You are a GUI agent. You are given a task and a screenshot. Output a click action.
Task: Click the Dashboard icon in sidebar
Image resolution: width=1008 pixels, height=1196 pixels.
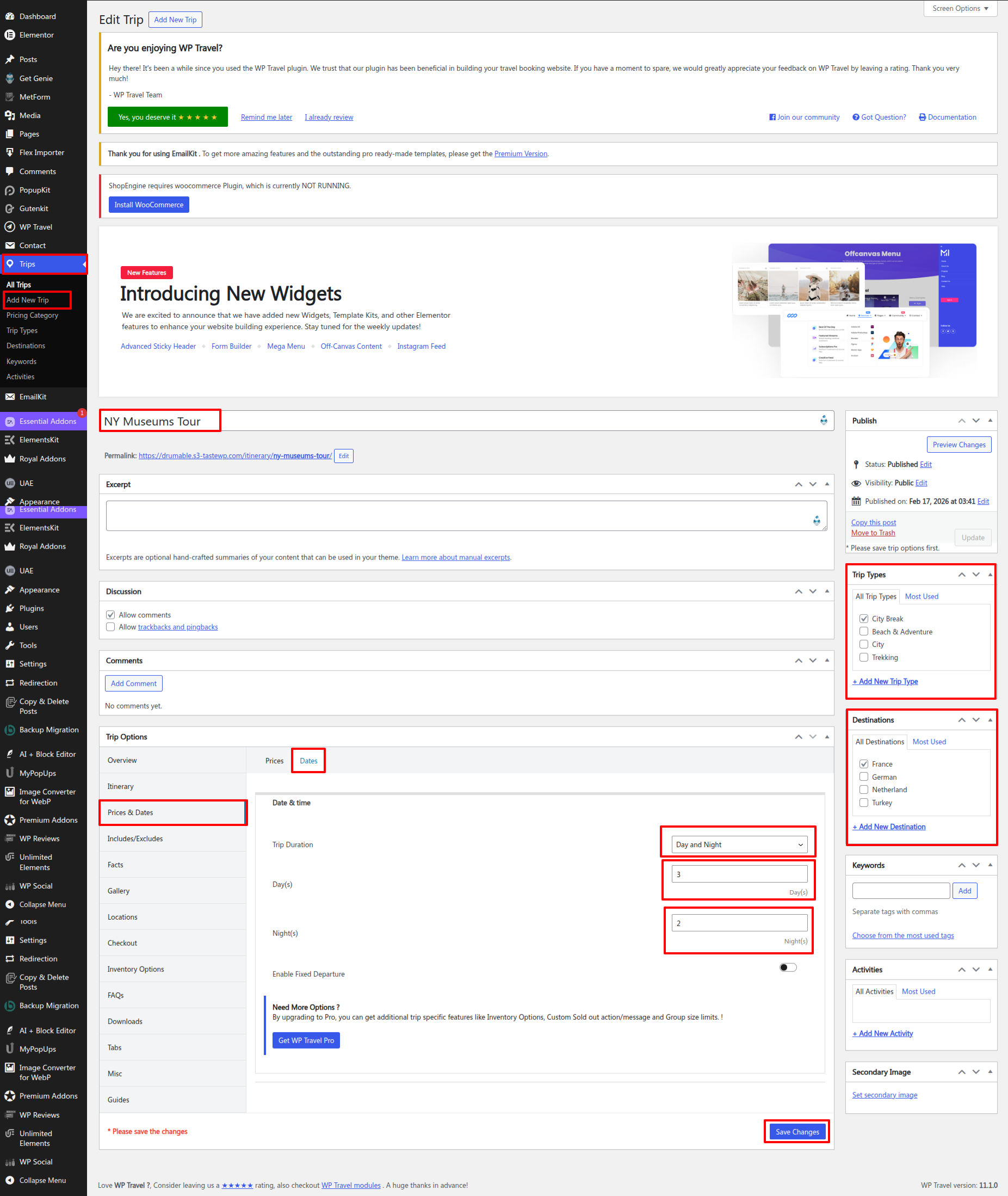click(10, 16)
